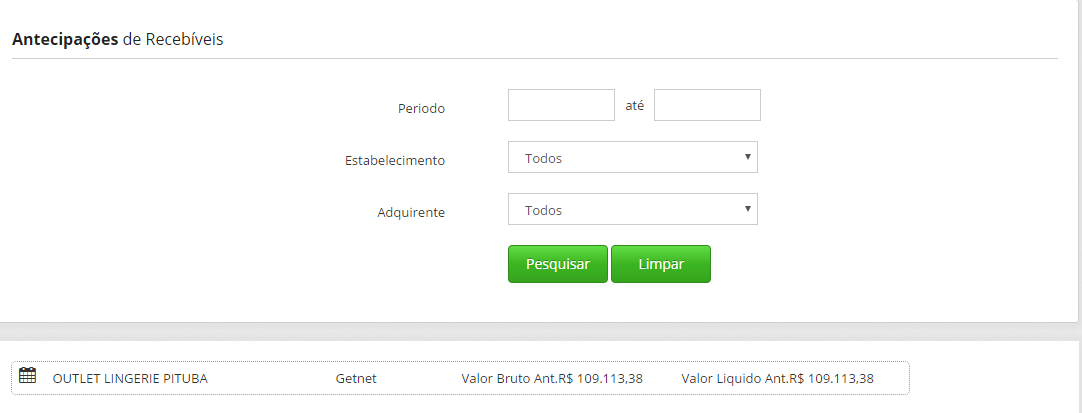Select the OUTLET LINGERIE PITUBA result row name
This screenshot has height=413, width=1082.
[130, 379]
